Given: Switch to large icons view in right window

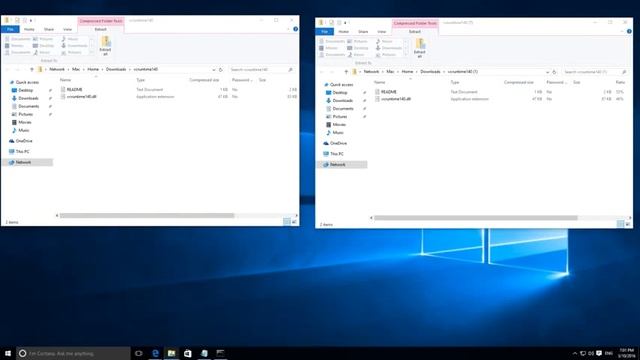Looking at the screenshot, I should coord(628,224).
